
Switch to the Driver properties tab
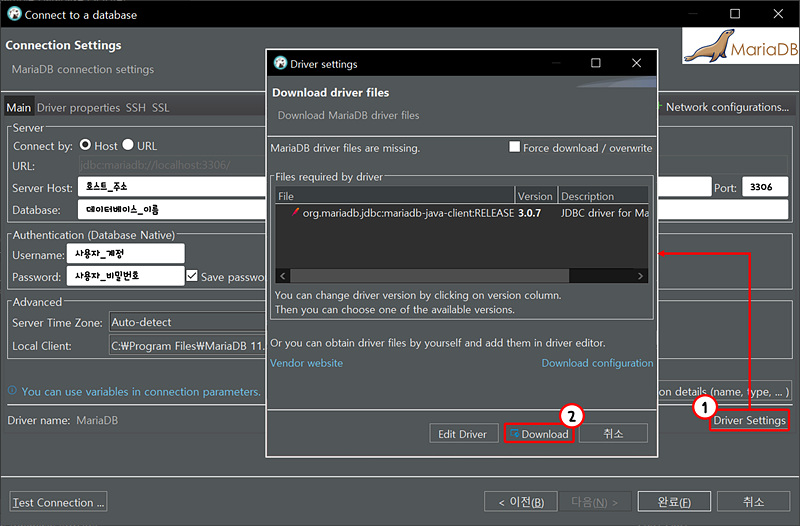(x=78, y=108)
